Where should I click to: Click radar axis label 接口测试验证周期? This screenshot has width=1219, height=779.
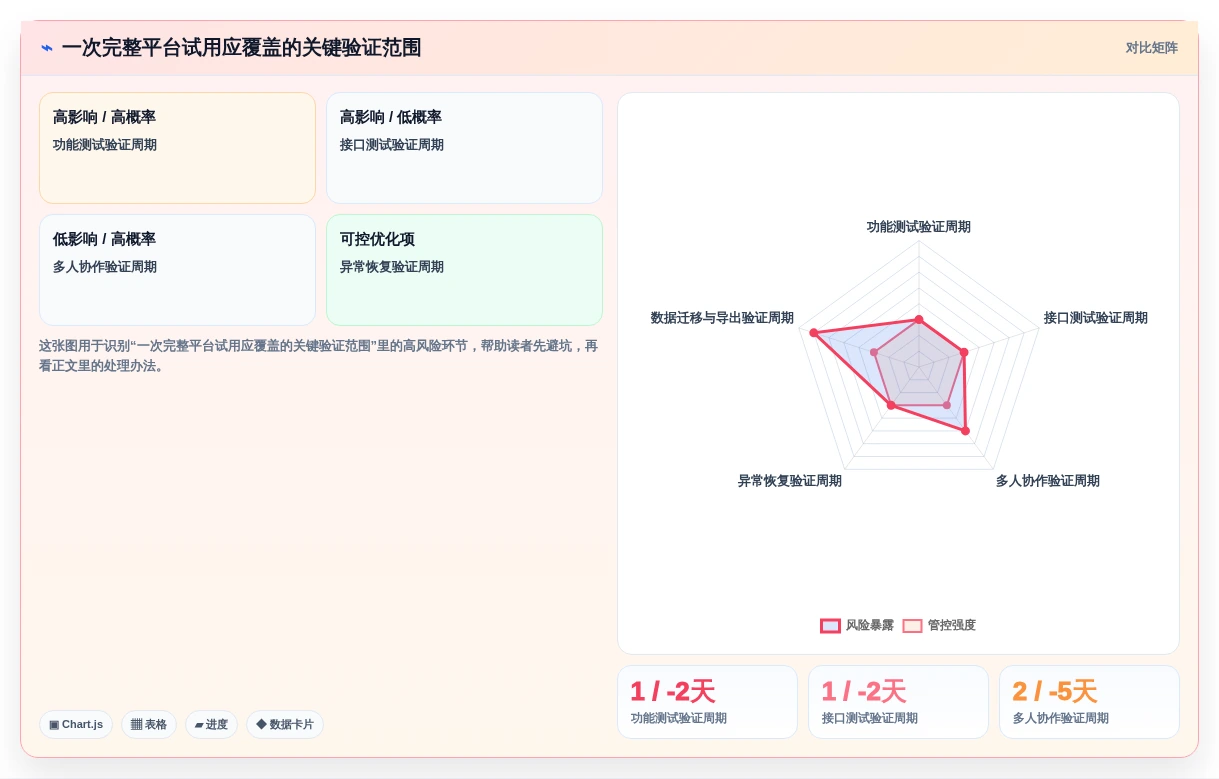pos(1095,318)
